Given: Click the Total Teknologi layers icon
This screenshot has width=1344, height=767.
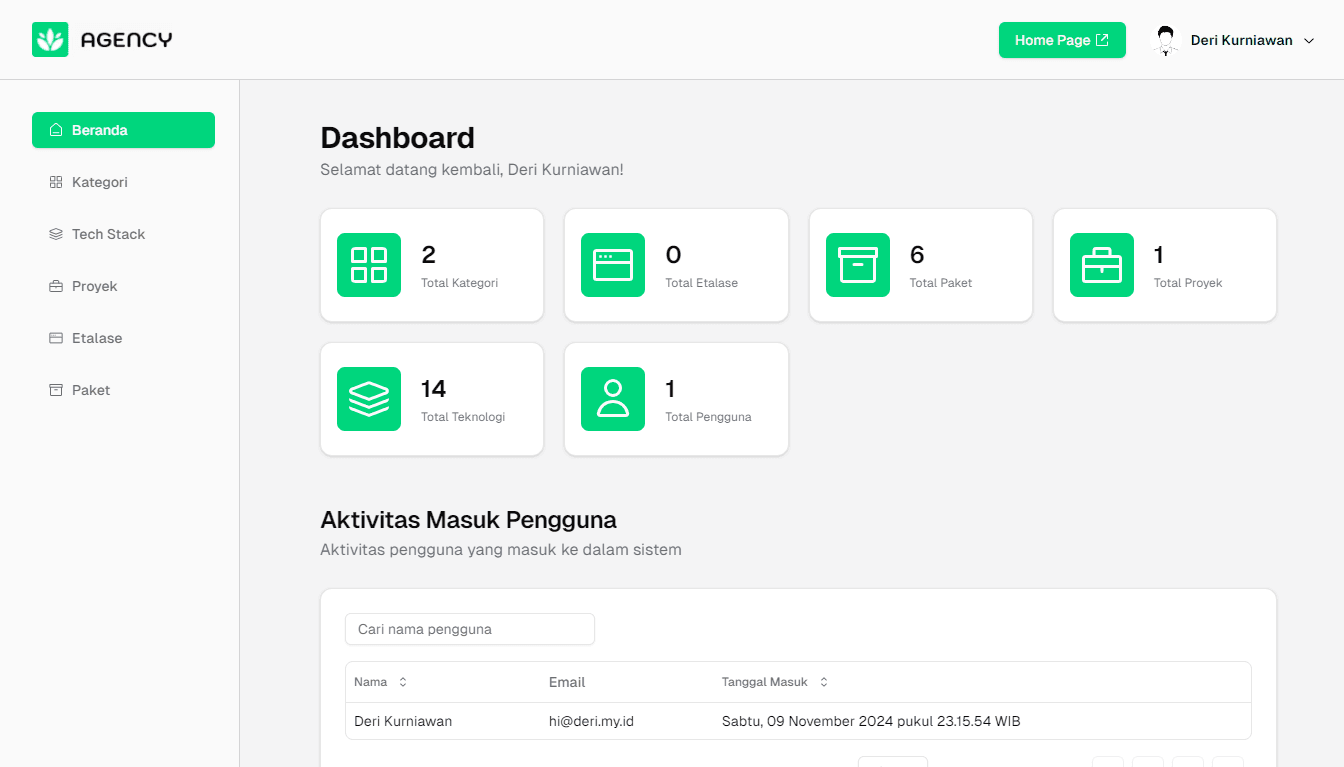Looking at the screenshot, I should (x=369, y=399).
